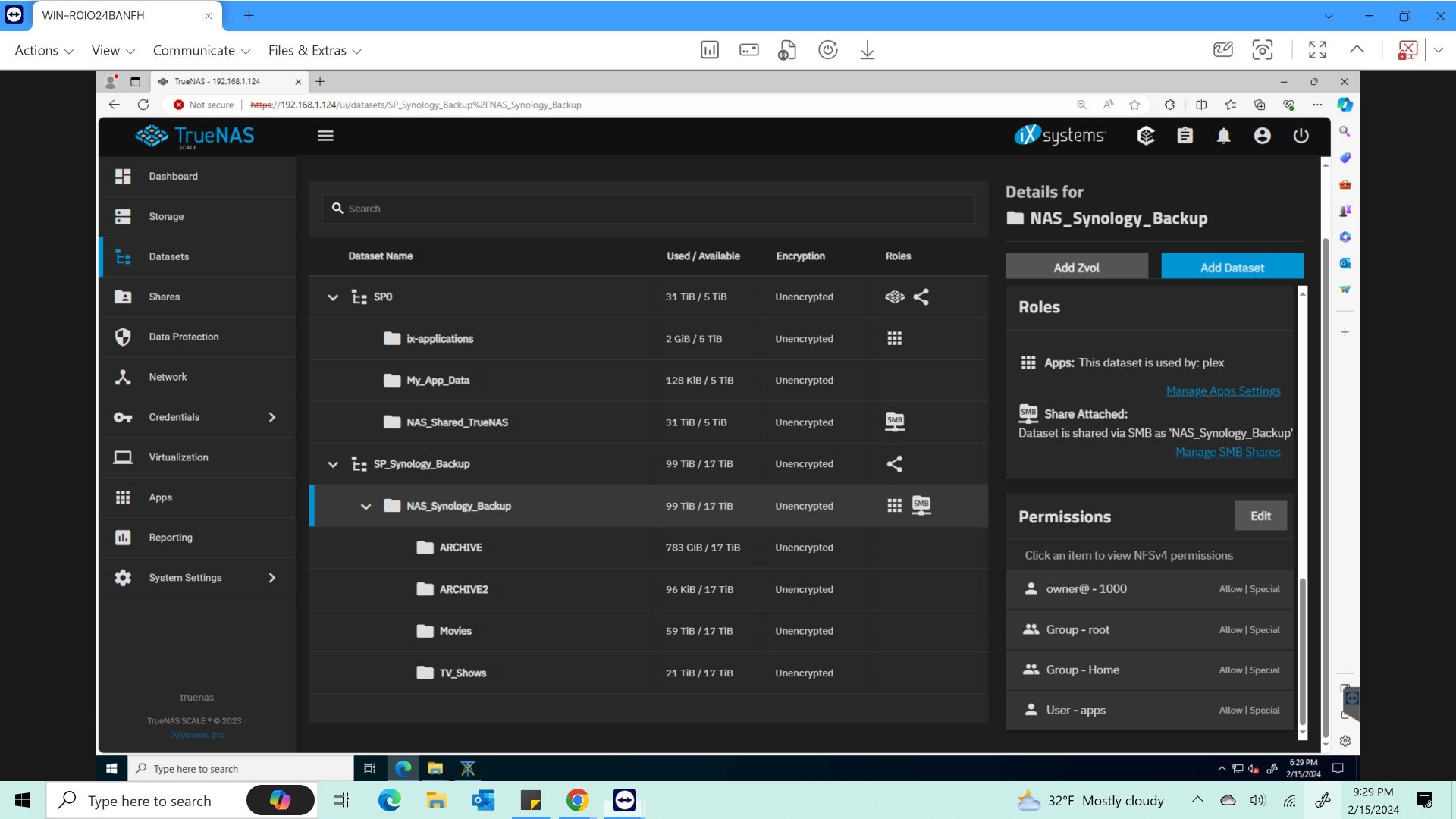Toggle the sidebar hamburger menu
The width and height of the screenshot is (1456, 819).
click(325, 136)
